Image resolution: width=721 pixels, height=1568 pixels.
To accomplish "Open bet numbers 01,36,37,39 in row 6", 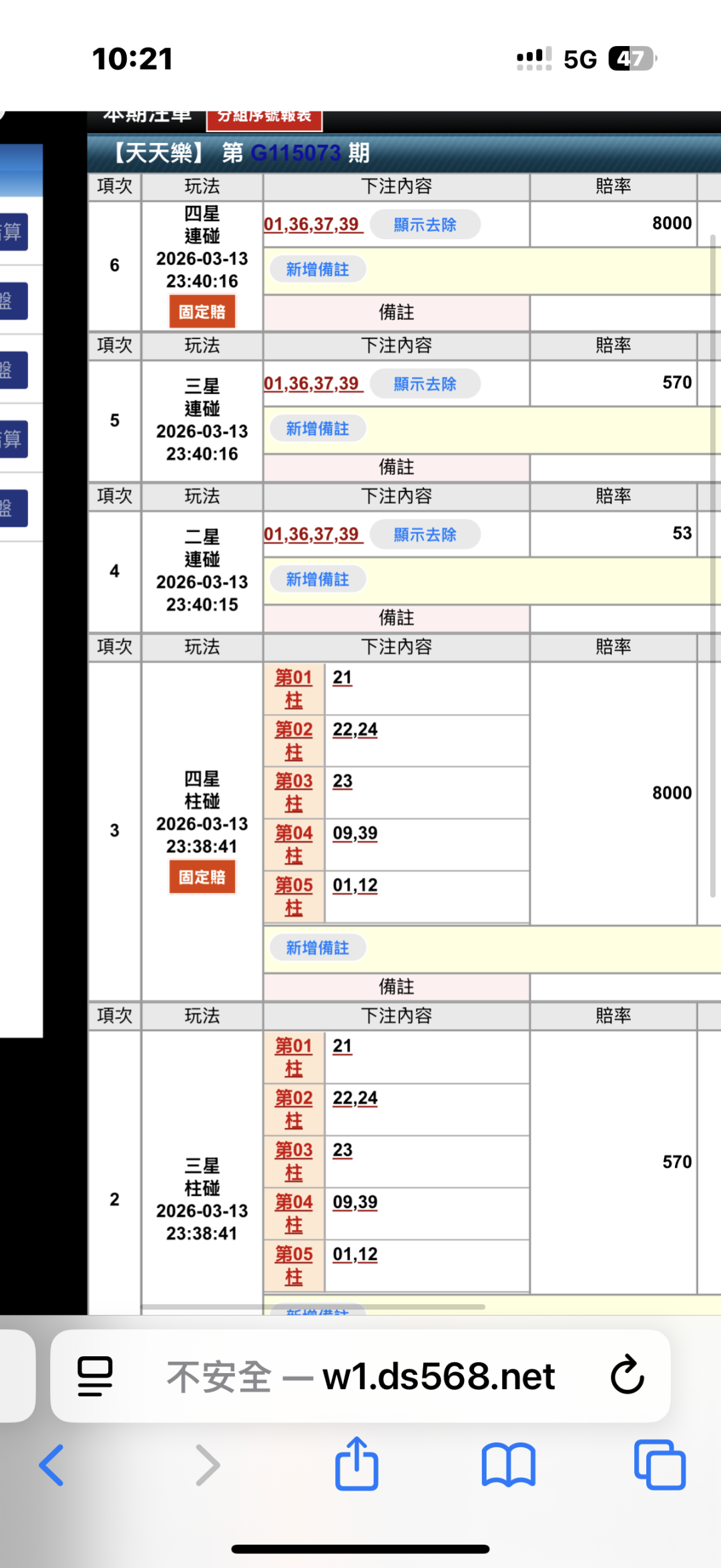I will 312,224.
